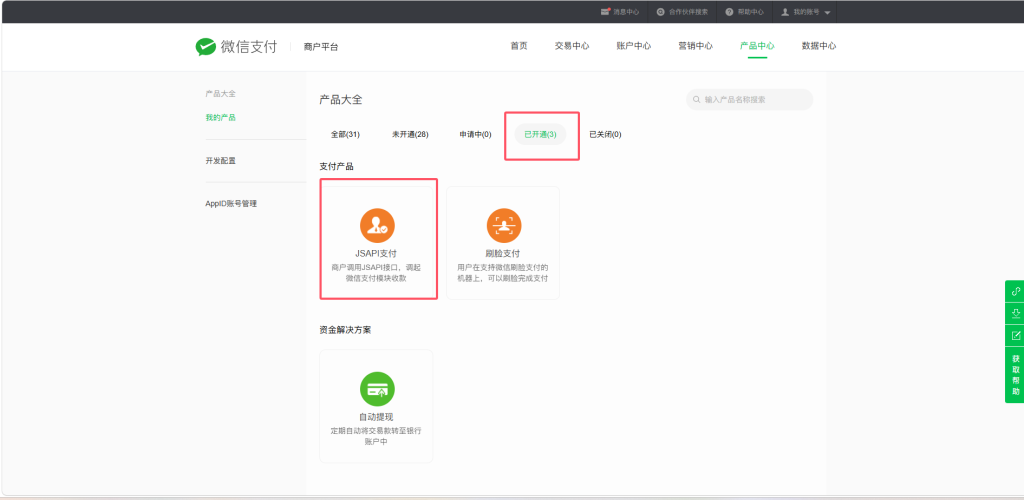Open the 消息中心 message icon

605,12
